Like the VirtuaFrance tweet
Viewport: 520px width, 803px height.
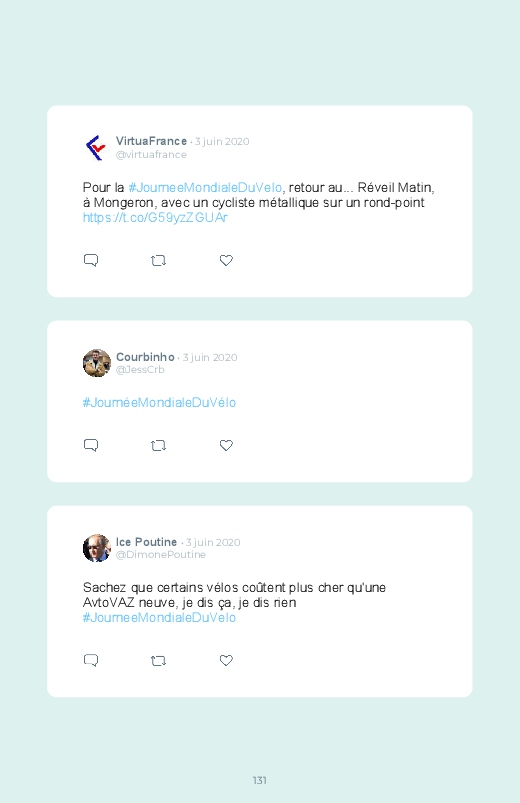click(226, 260)
